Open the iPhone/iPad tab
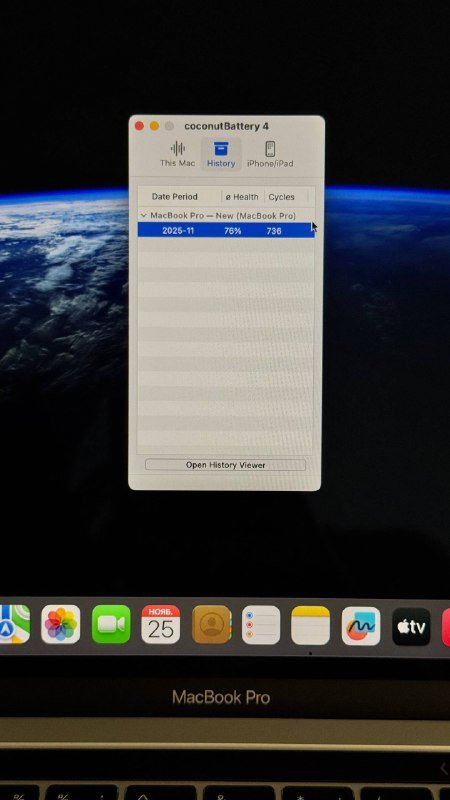 click(270, 154)
